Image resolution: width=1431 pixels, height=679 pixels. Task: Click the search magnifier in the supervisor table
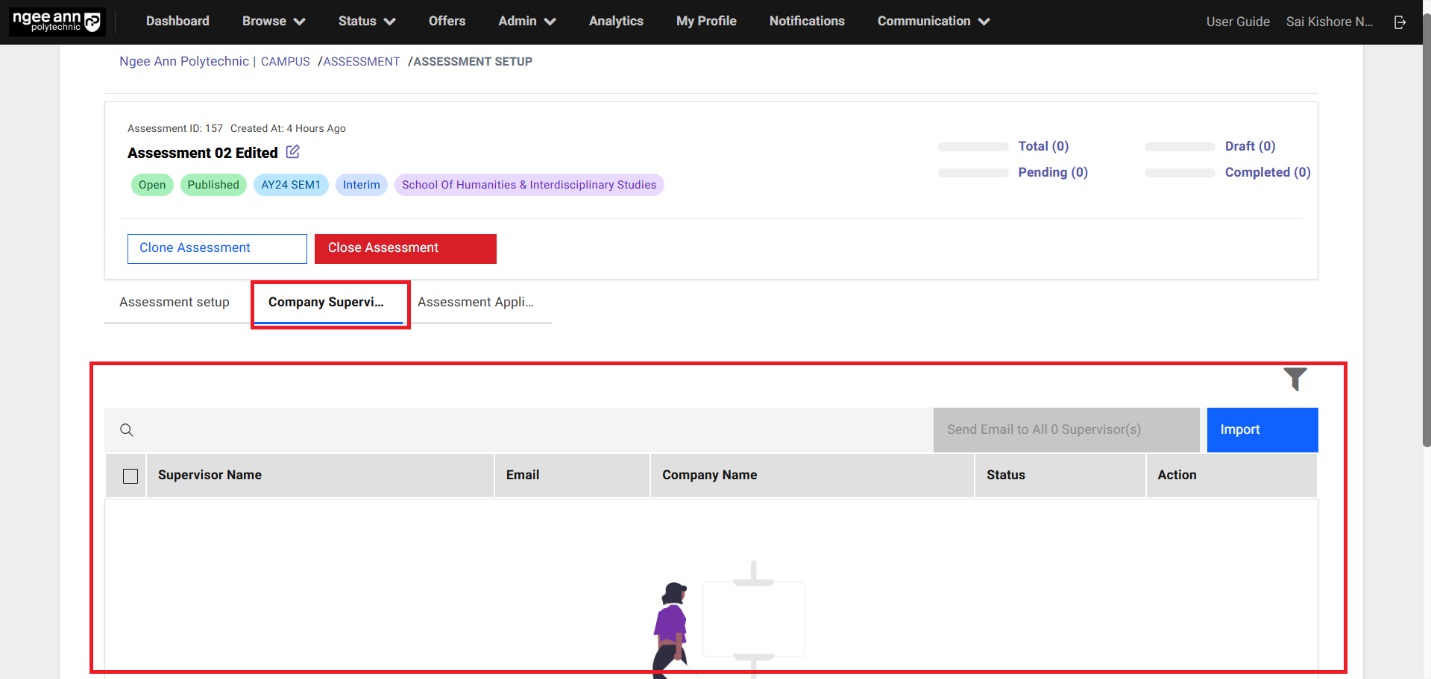click(x=126, y=429)
